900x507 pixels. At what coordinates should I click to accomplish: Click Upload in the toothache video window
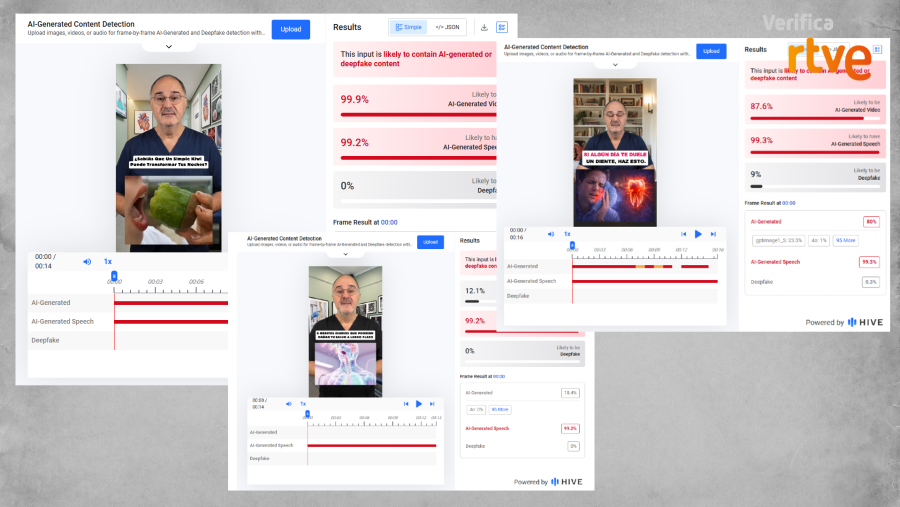click(711, 51)
